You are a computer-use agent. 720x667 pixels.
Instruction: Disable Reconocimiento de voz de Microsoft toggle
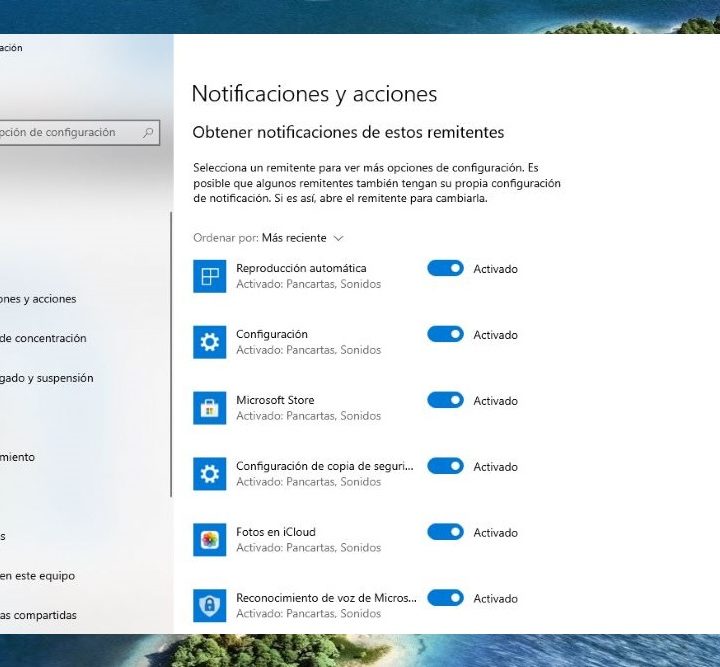(445, 598)
